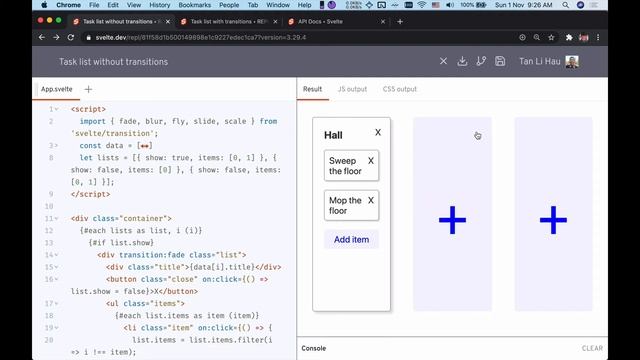This screenshot has width=640, height=360.
Task: Switch to the JS output tab
Action: [352, 89]
